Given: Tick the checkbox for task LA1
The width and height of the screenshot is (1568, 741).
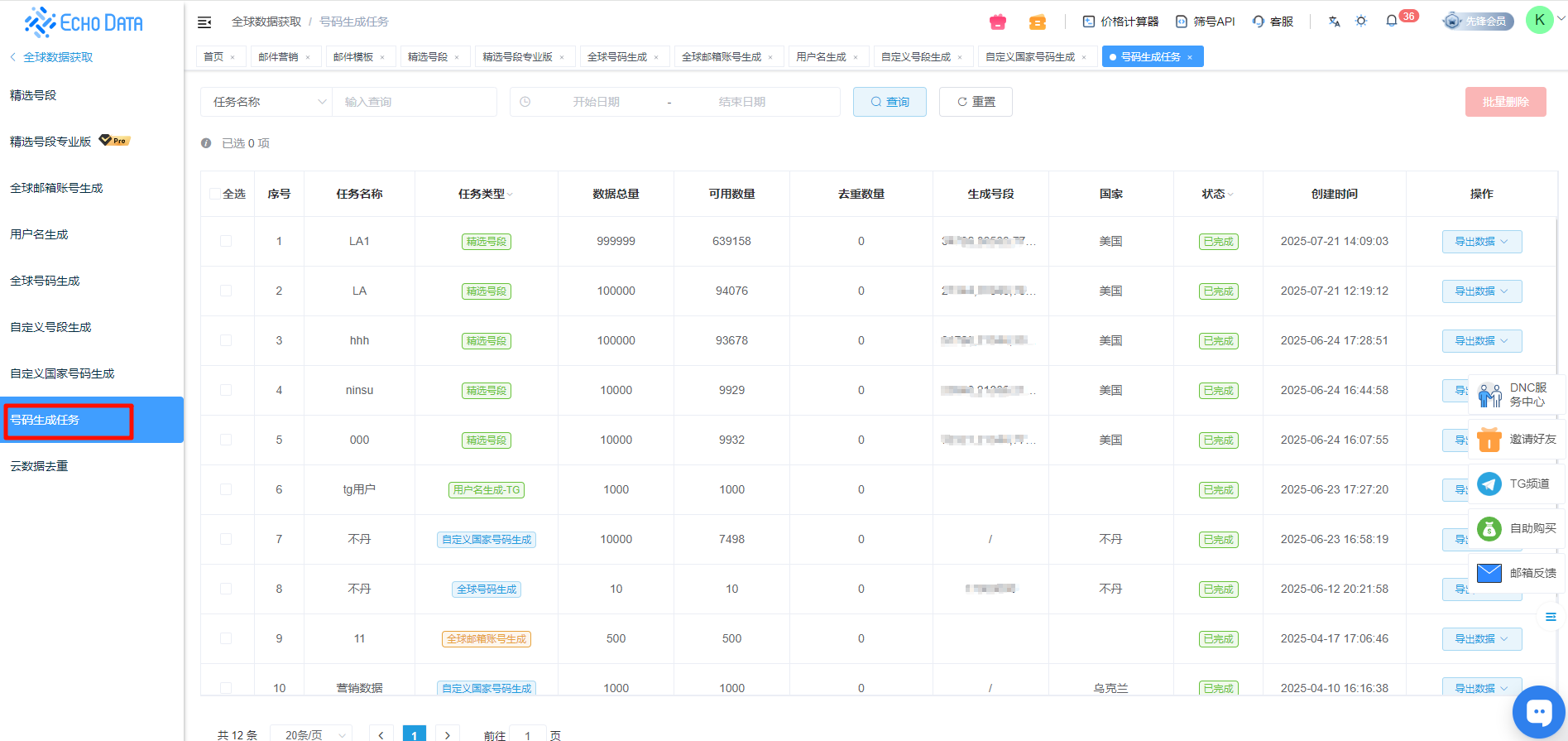Looking at the screenshot, I should point(226,241).
